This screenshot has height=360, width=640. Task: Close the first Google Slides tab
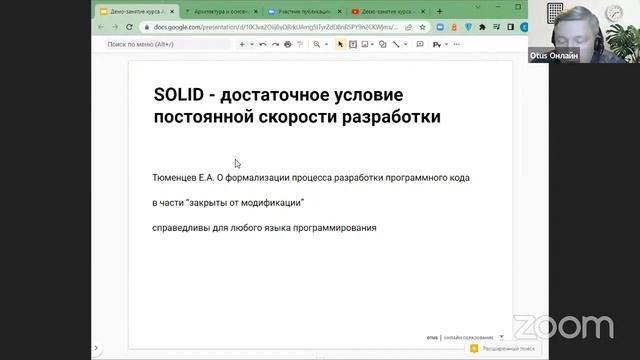(x=172, y=11)
